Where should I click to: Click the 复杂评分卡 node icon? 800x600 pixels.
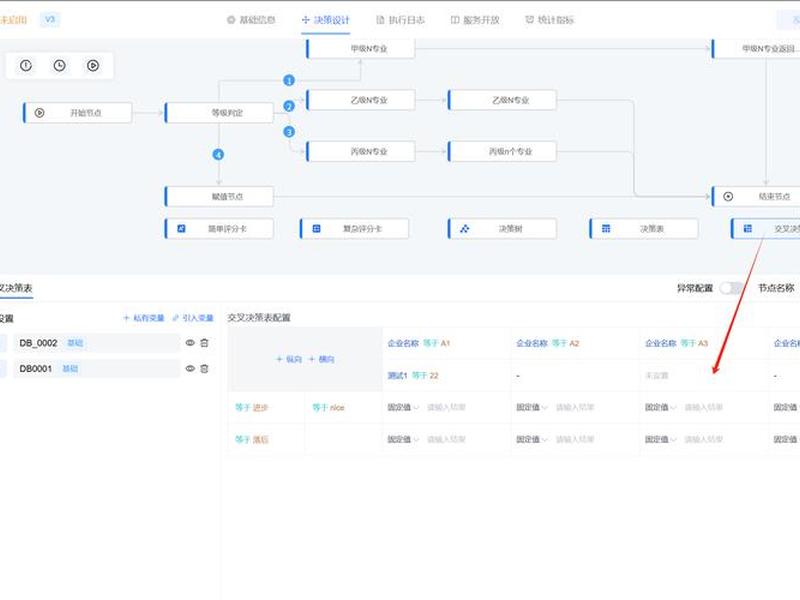click(x=316, y=229)
